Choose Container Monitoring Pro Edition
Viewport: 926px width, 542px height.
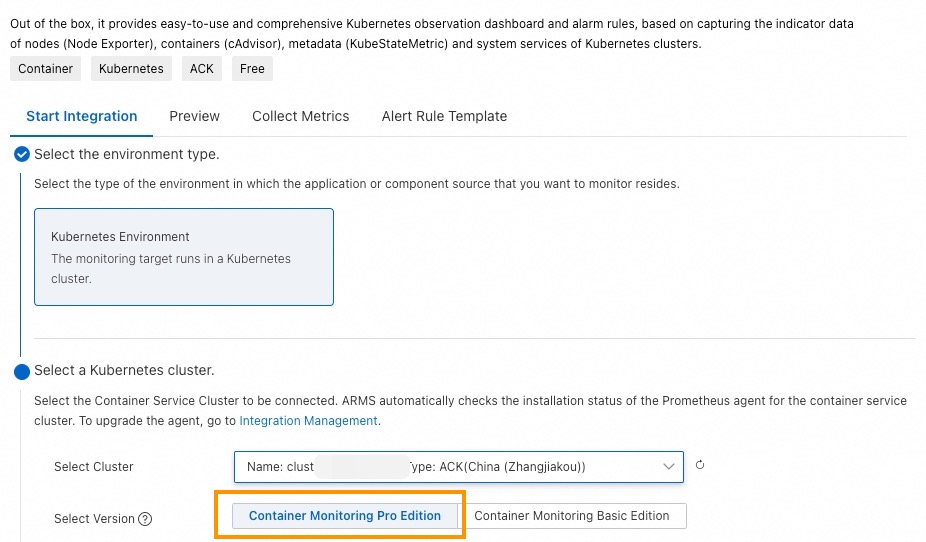pyautogui.click(x=345, y=516)
